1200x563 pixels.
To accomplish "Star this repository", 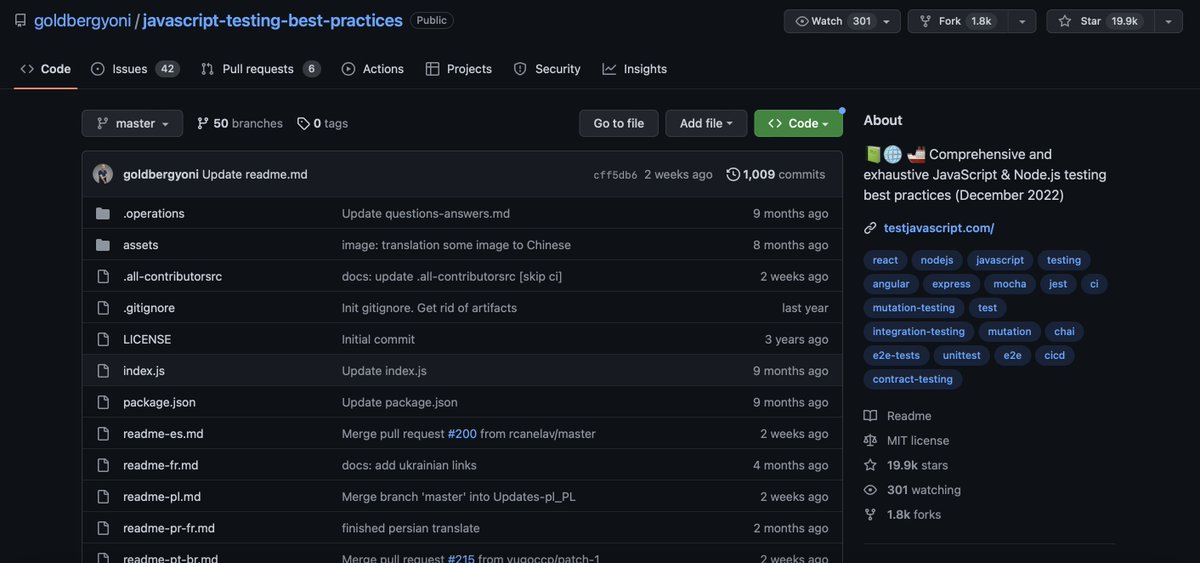I will (1098, 21).
